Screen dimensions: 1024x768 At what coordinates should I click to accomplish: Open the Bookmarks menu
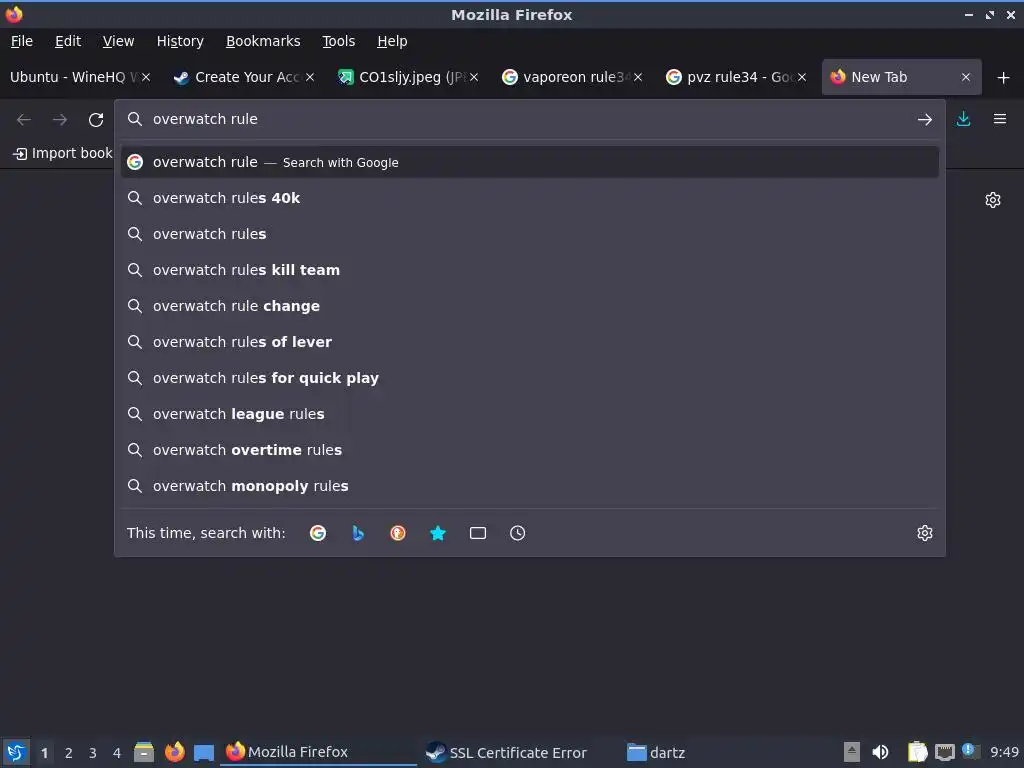(x=263, y=41)
